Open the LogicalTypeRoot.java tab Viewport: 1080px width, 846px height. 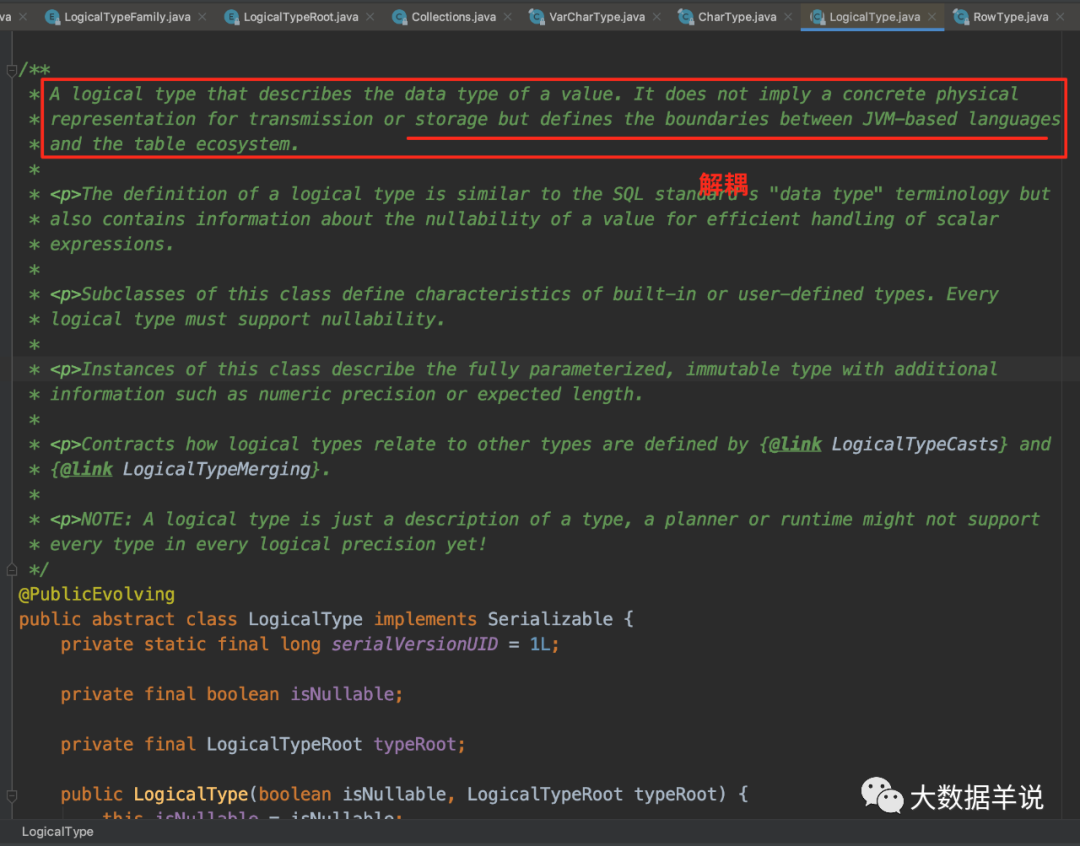(x=300, y=17)
